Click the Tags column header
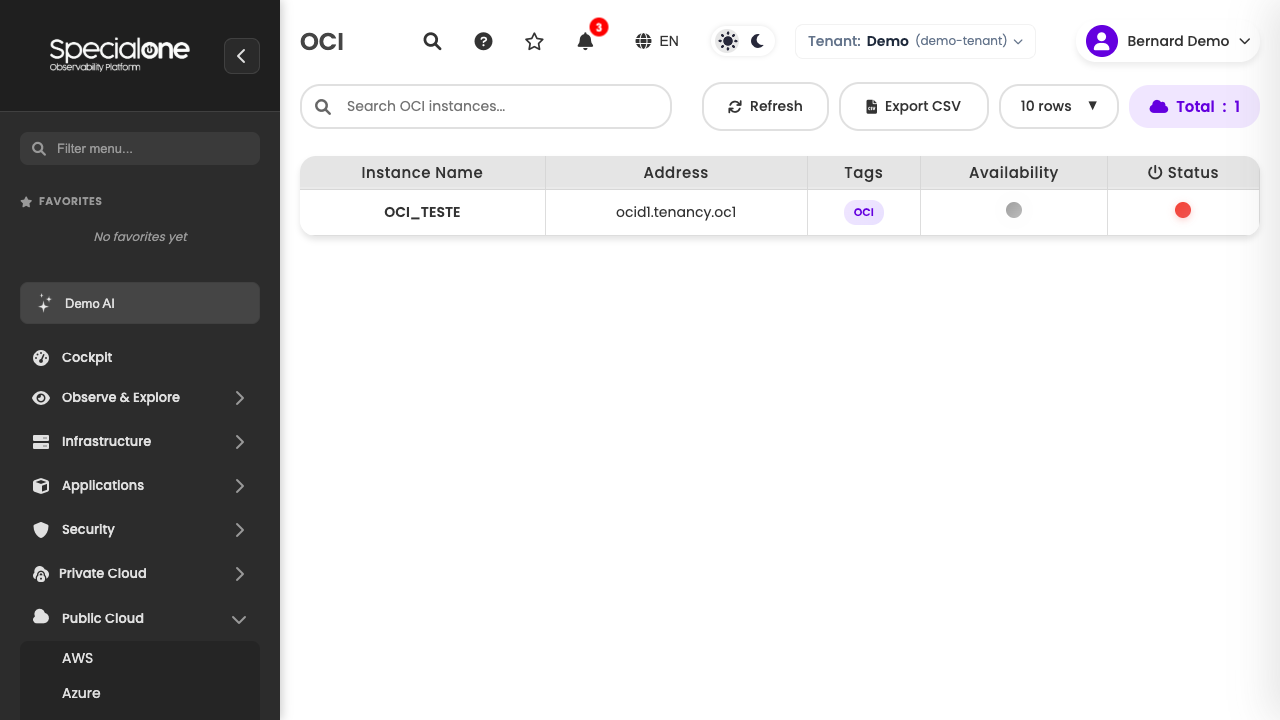 click(863, 173)
